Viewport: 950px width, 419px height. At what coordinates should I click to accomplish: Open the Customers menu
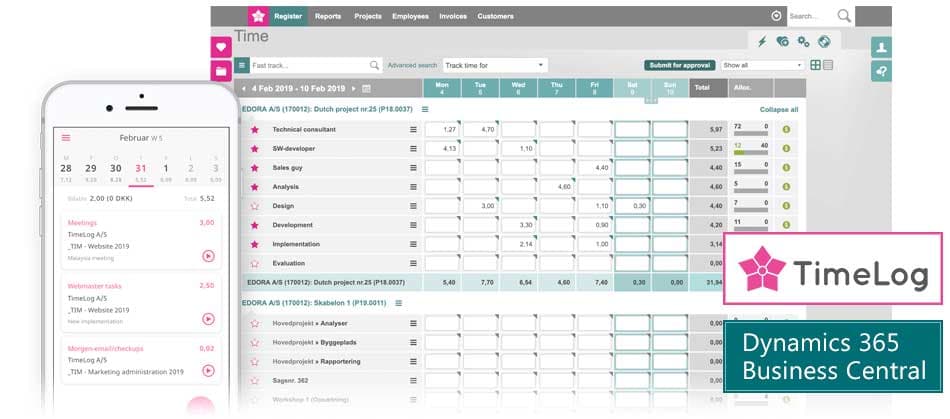pyautogui.click(x=496, y=16)
